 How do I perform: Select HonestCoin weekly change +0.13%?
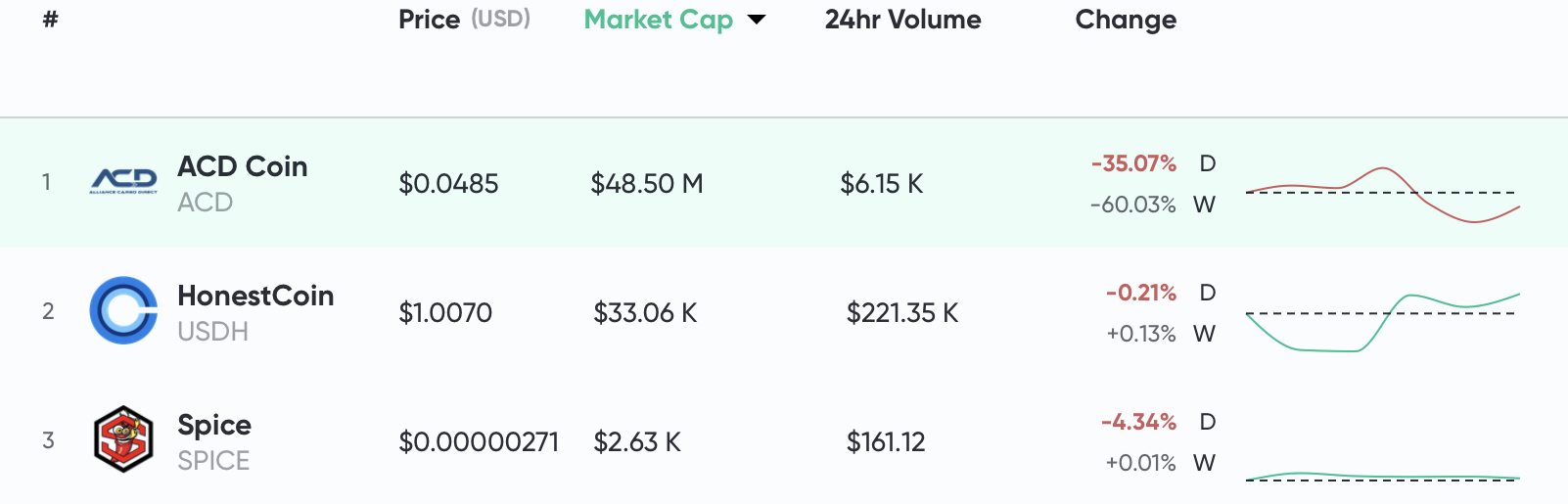(1141, 334)
